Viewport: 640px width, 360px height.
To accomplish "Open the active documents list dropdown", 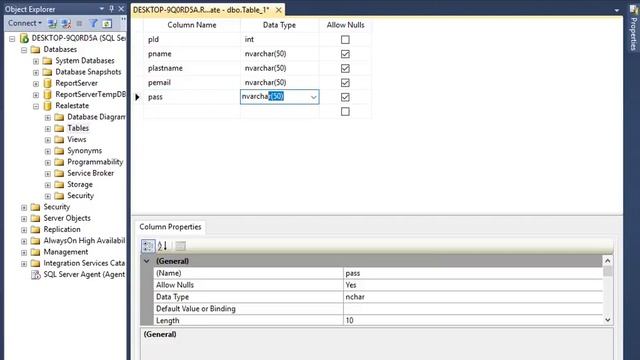I will (617, 10).
